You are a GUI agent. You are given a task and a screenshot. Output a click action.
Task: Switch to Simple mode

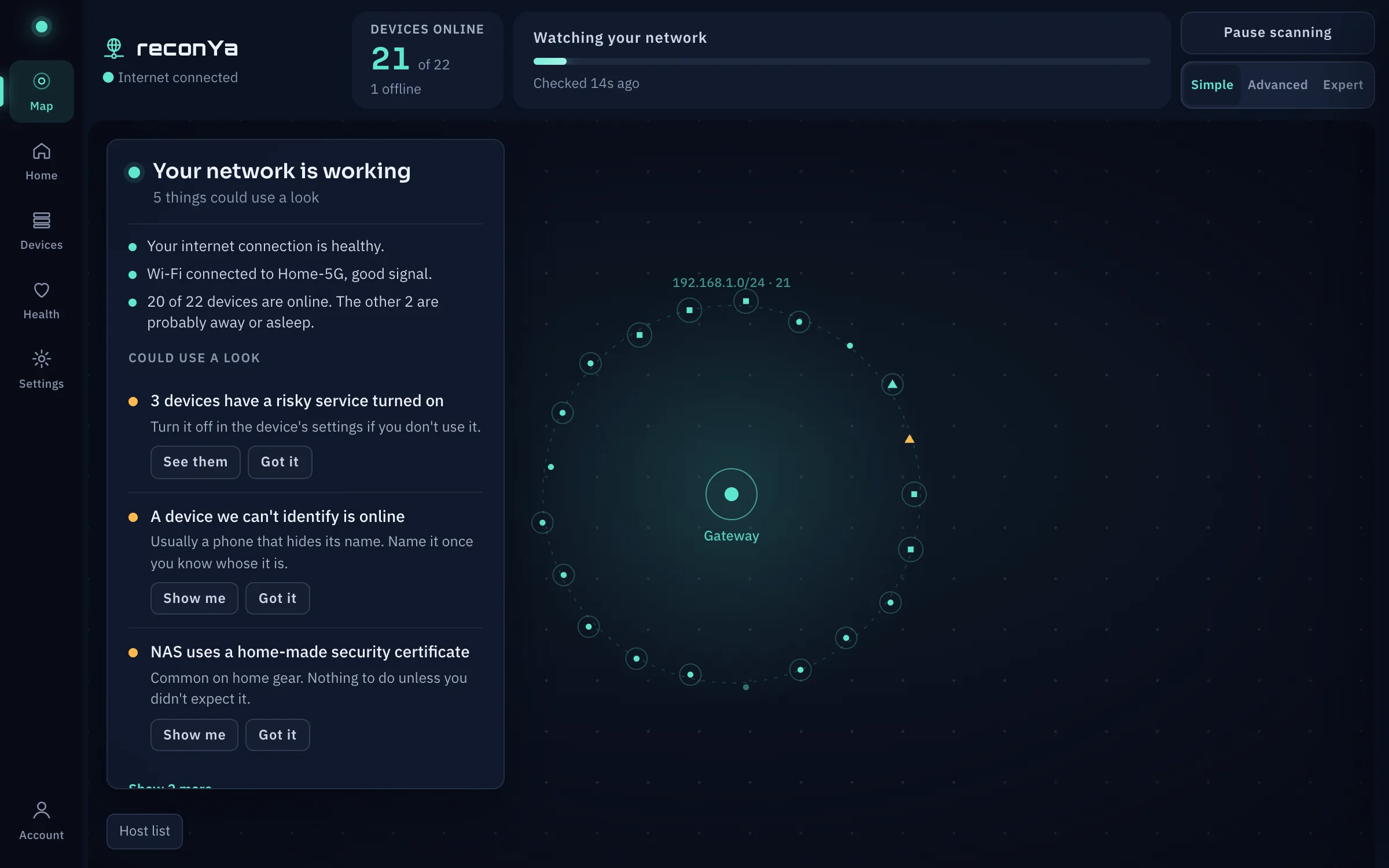click(x=1212, y=85)
